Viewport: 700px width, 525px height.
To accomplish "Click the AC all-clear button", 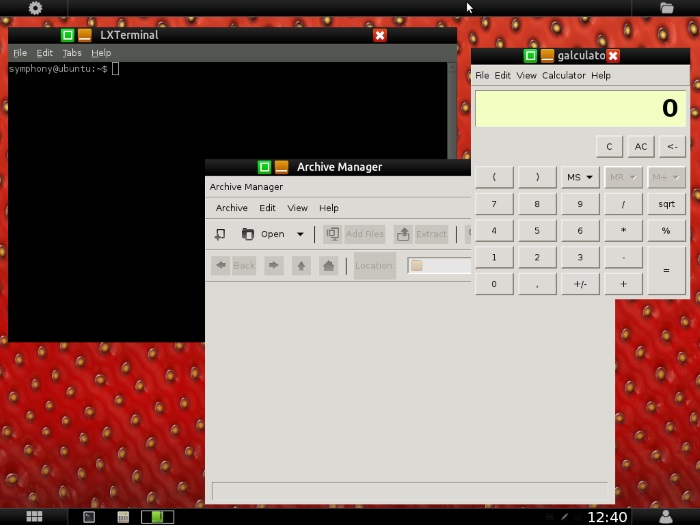I will click(641, 147).
